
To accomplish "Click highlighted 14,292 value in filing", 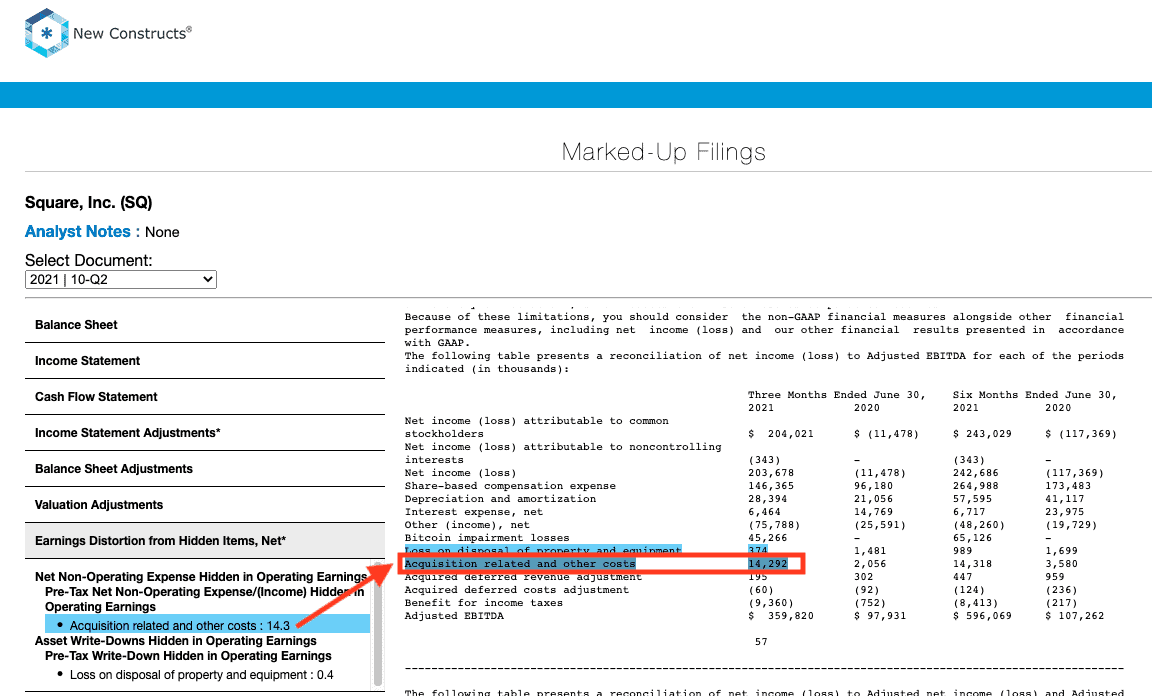I will coord(768,564).
